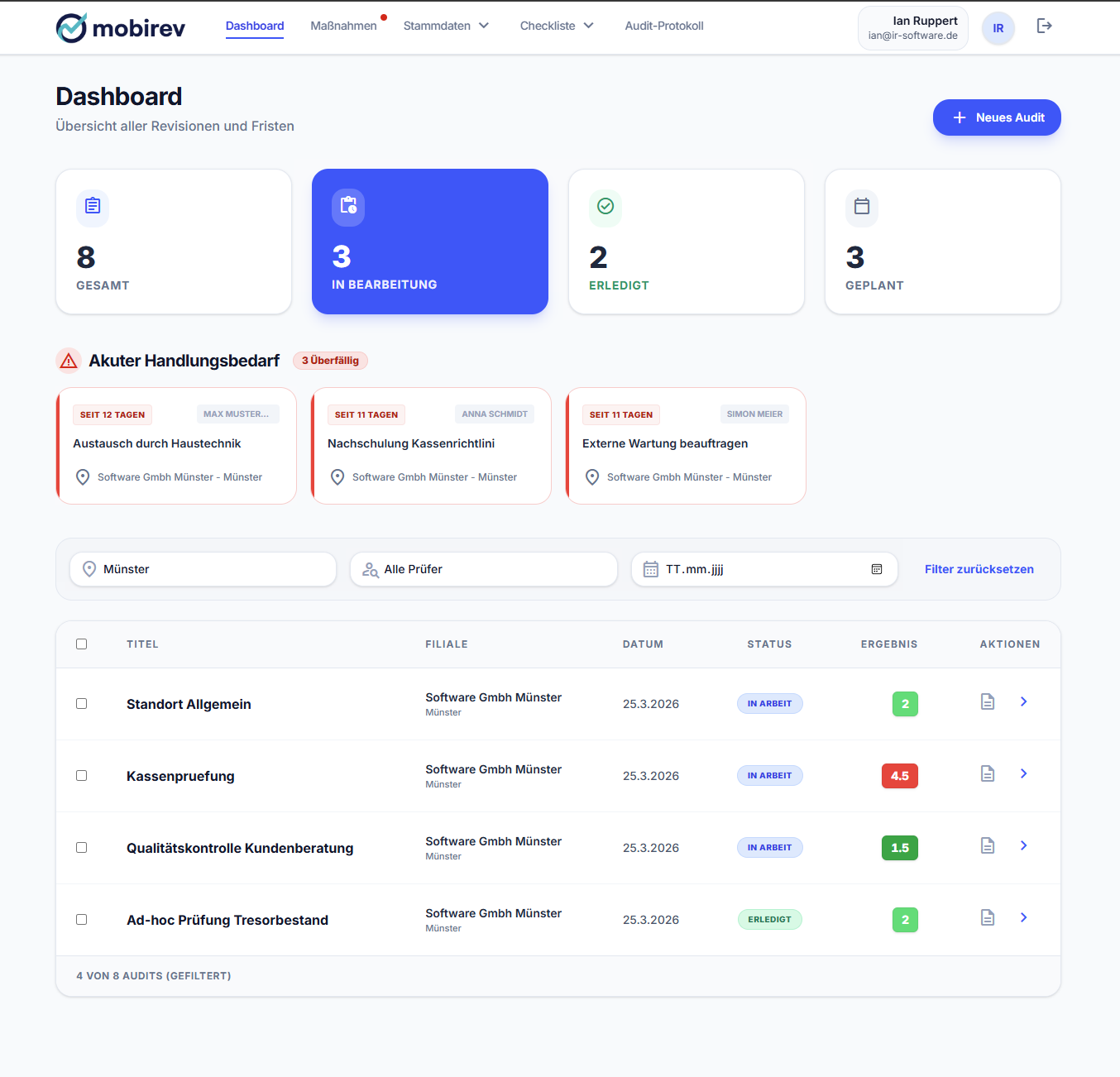This screenshot has height=1077, width=1120.
Task: Reset filters via Filter zurücksetzen
Action: pos(979,569)
